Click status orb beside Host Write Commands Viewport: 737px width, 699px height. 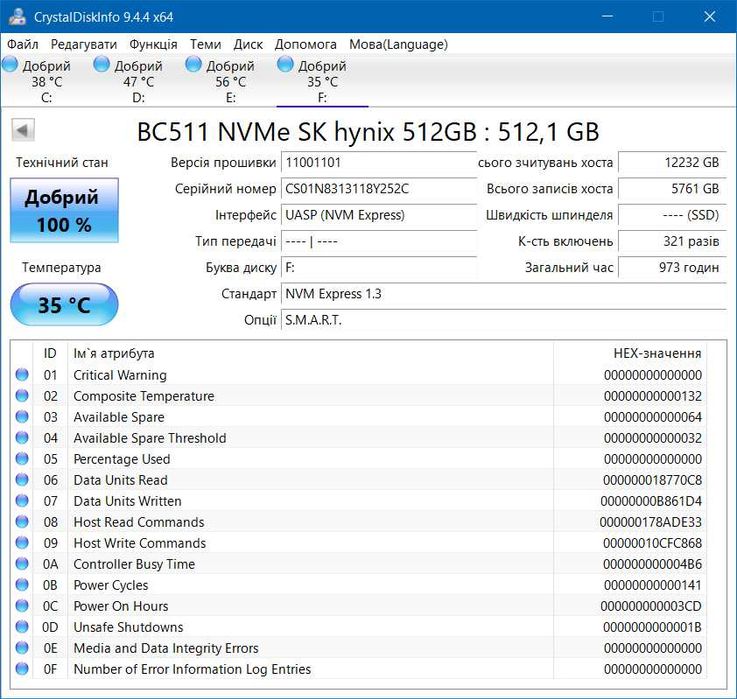[x=22, y=542]
